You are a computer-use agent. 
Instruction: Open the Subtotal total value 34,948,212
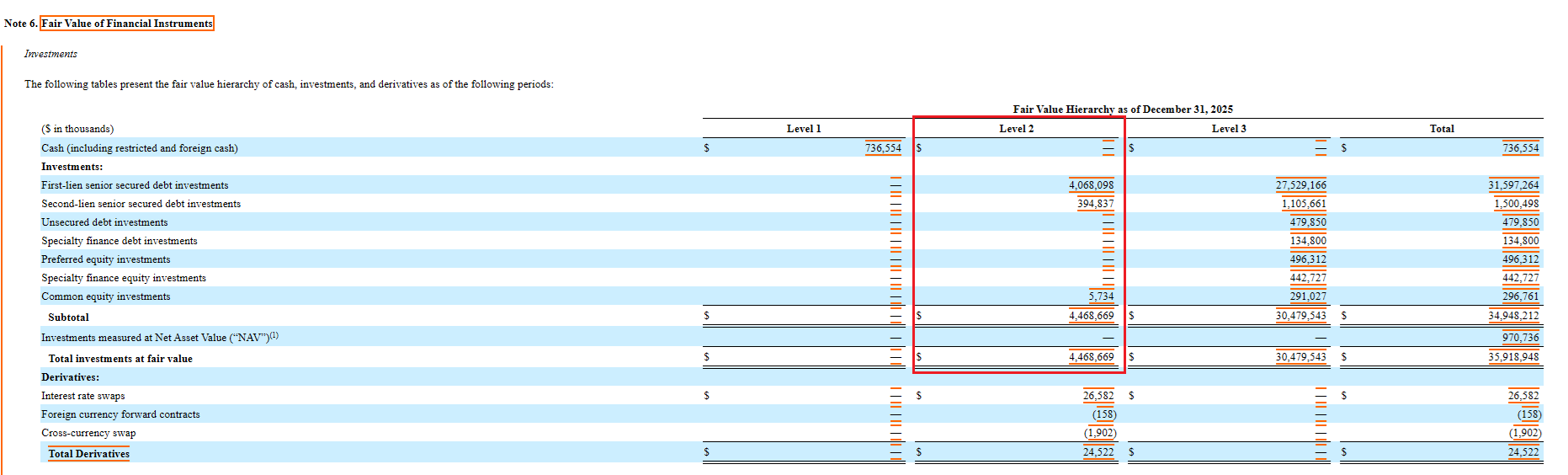click(x=1512, y=316)
